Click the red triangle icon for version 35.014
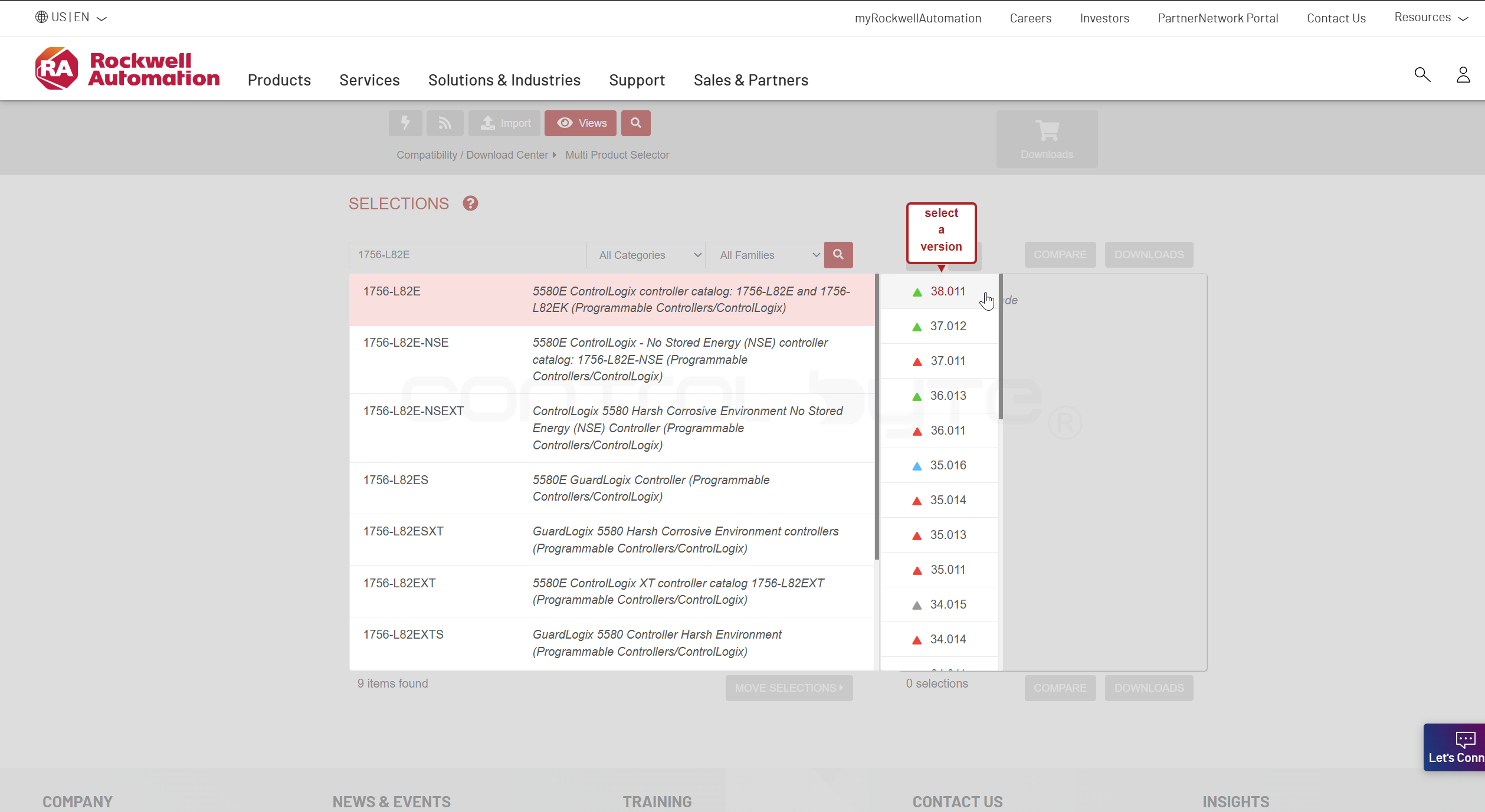Screen dimensions: 1485x812 pos(917,501)
